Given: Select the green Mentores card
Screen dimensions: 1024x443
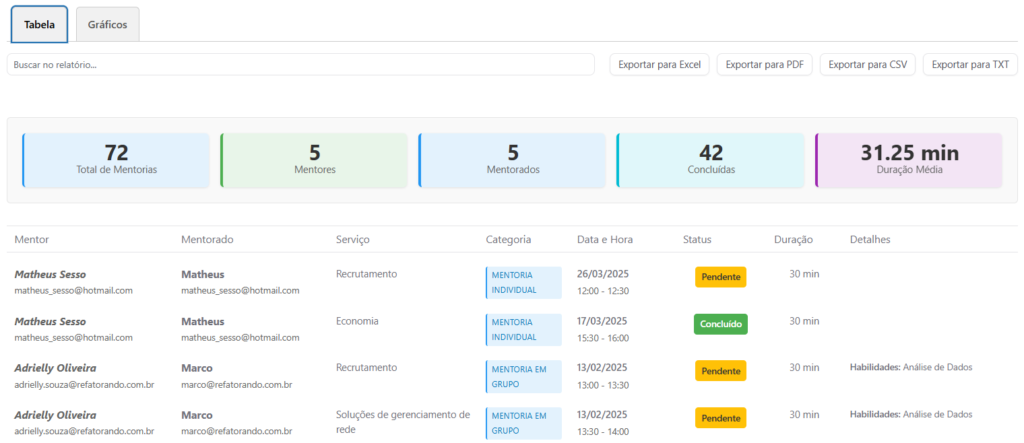Looking at the screenshot, I should 314,160.
